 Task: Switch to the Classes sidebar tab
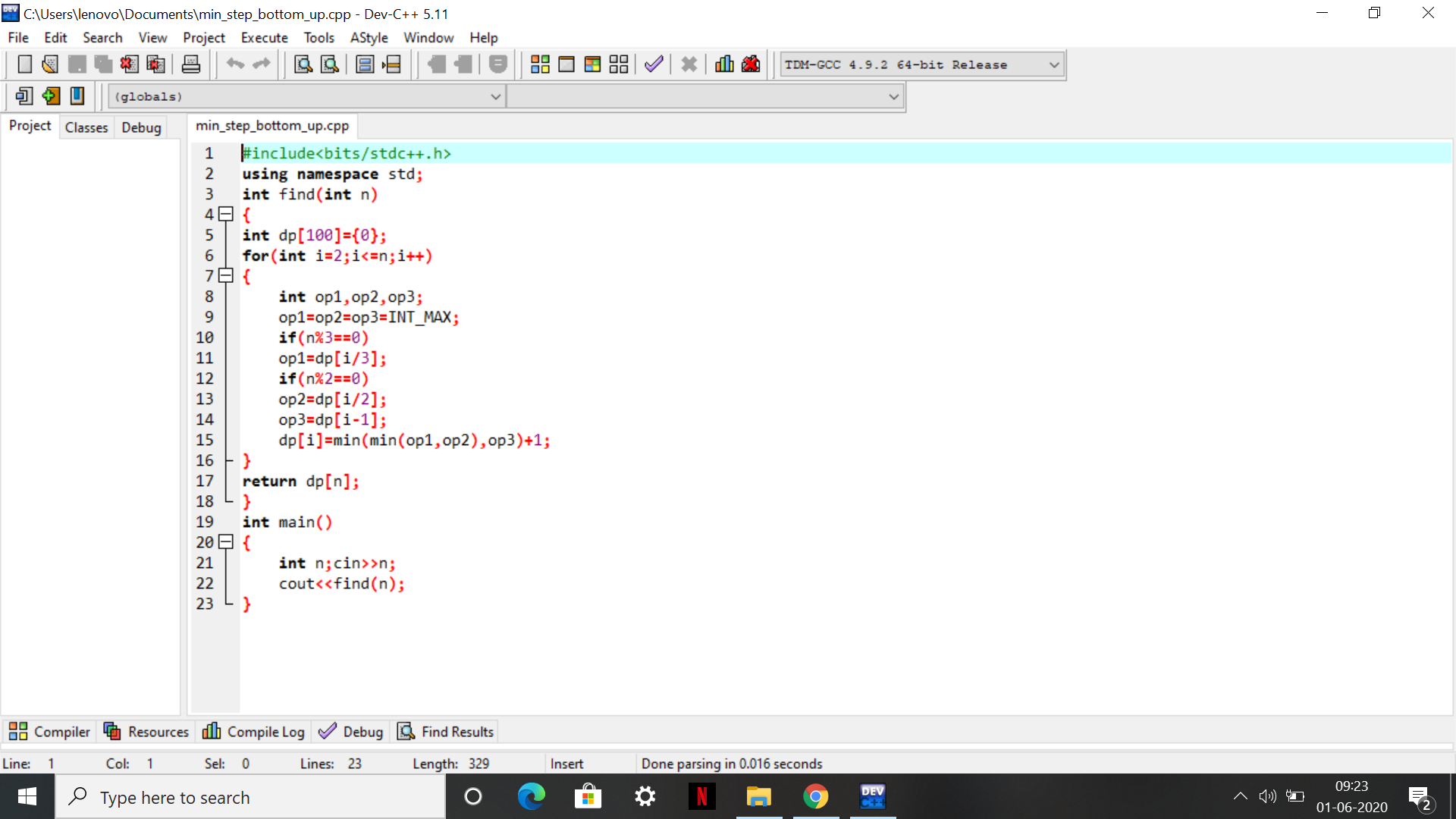pos(86,127)
